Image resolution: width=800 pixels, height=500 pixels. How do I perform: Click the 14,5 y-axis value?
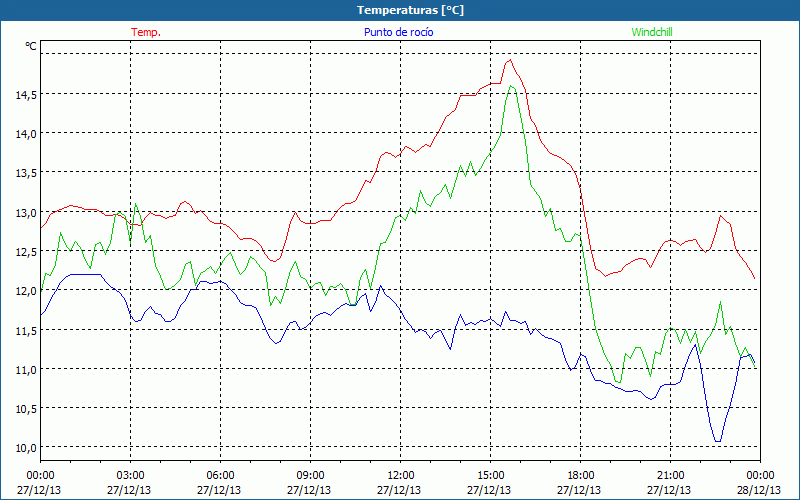pyautogui.click(x=25, y=94)
